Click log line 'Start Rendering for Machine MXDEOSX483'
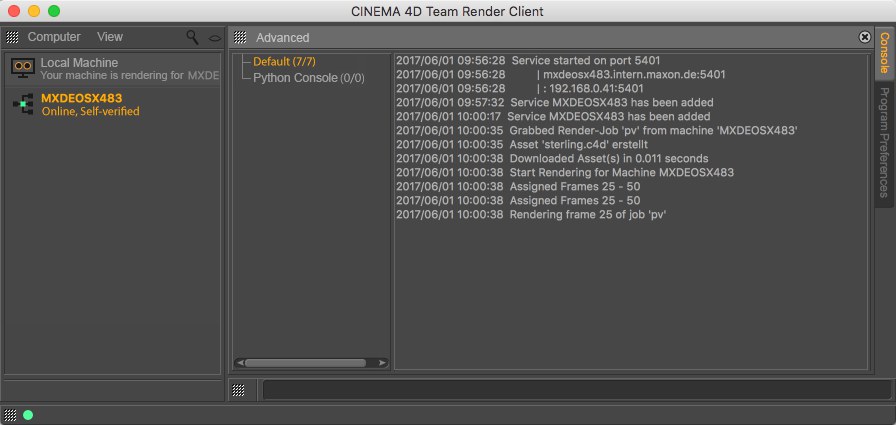 pyautogui.click(x=565, y=172)
